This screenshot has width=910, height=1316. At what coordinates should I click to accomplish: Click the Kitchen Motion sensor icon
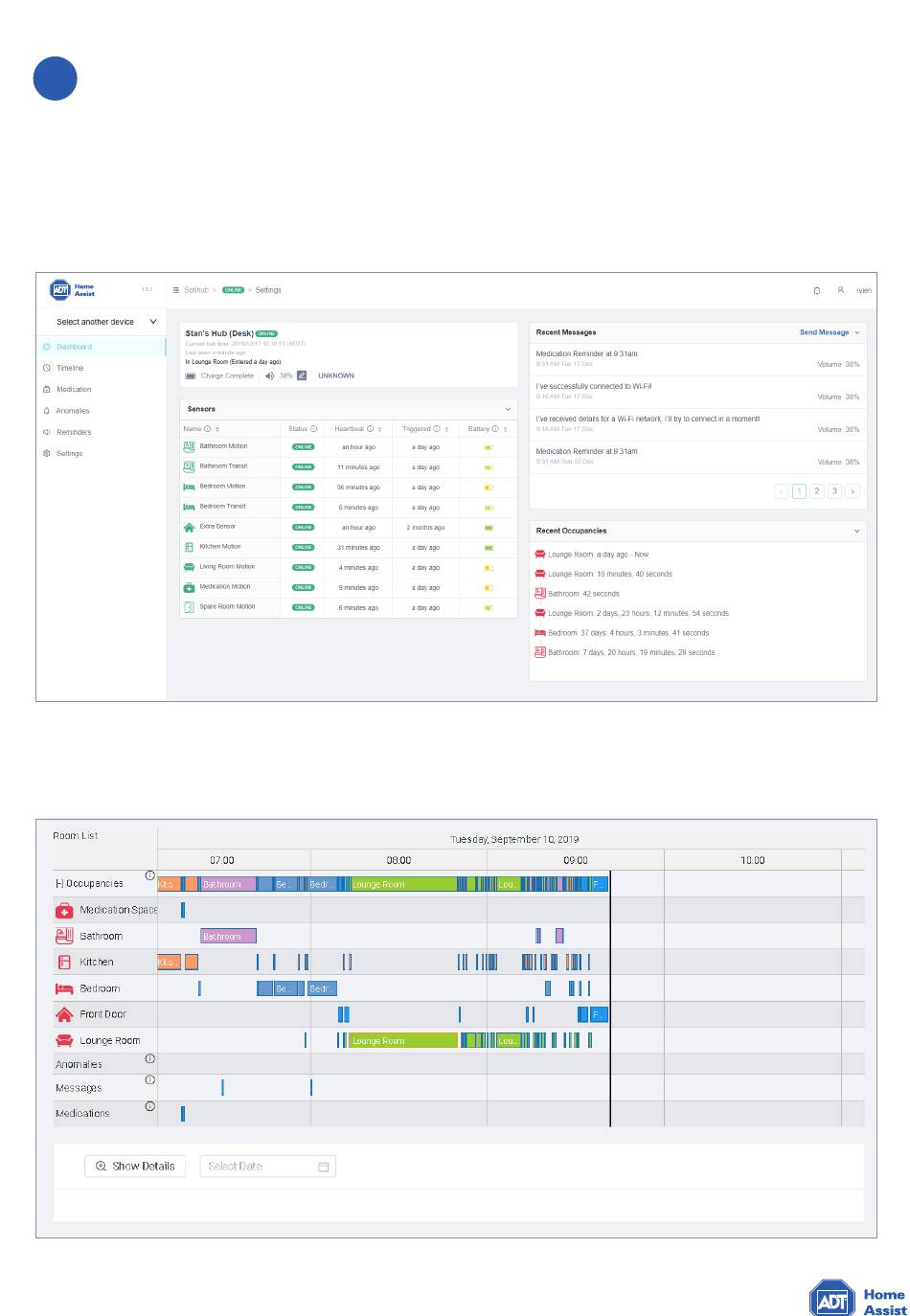click(189, 547)
